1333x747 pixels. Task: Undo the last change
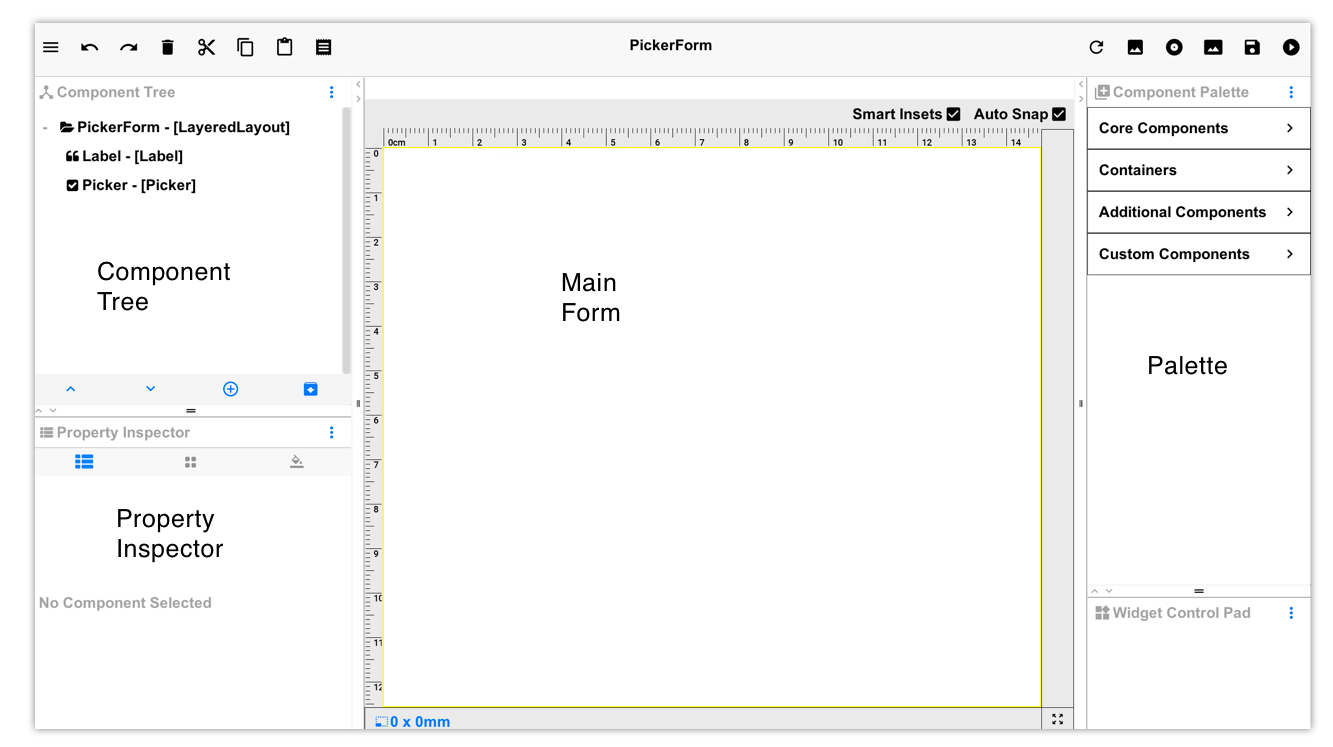[x=89, y=46]
